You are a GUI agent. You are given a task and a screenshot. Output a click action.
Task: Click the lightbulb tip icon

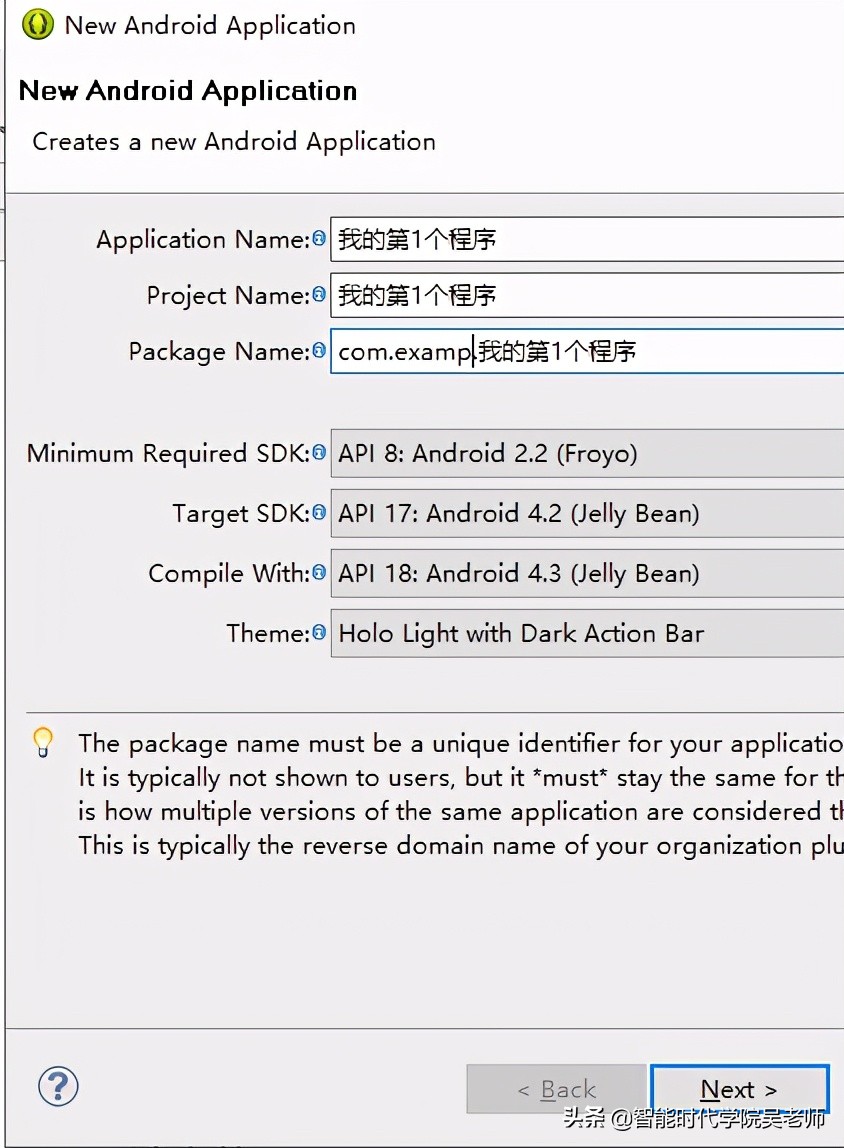[x=43, y=742]
